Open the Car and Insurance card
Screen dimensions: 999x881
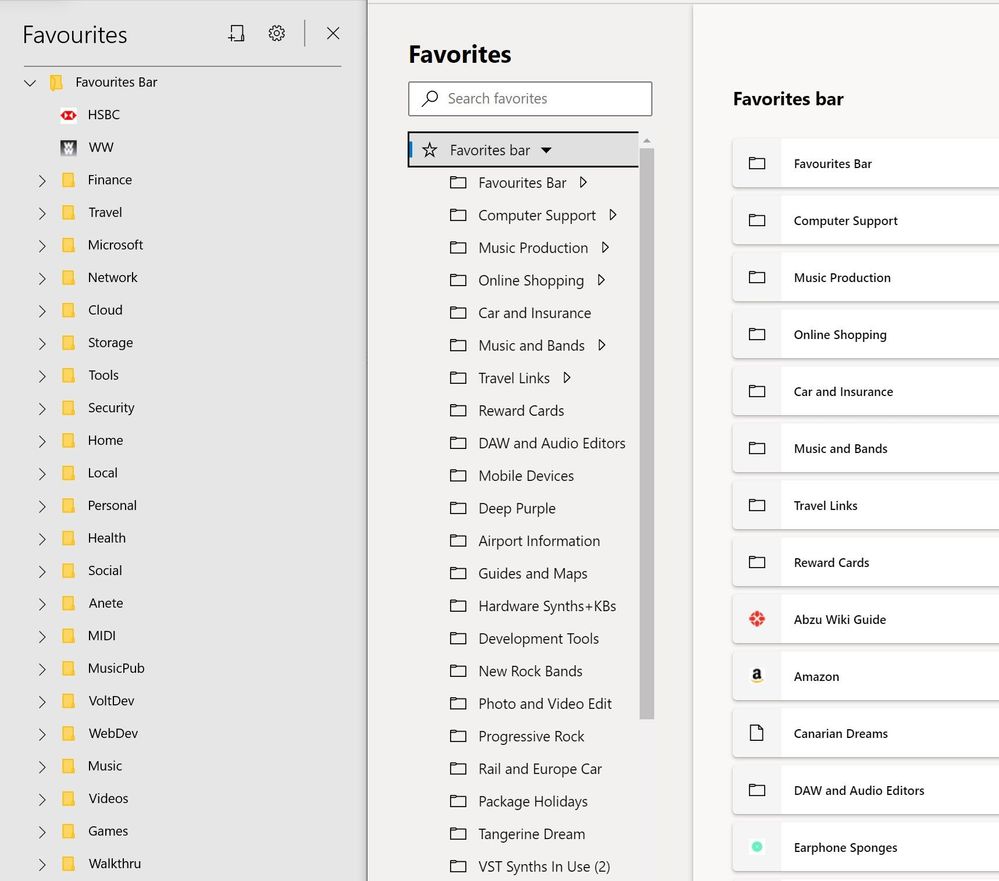[865, 391]
